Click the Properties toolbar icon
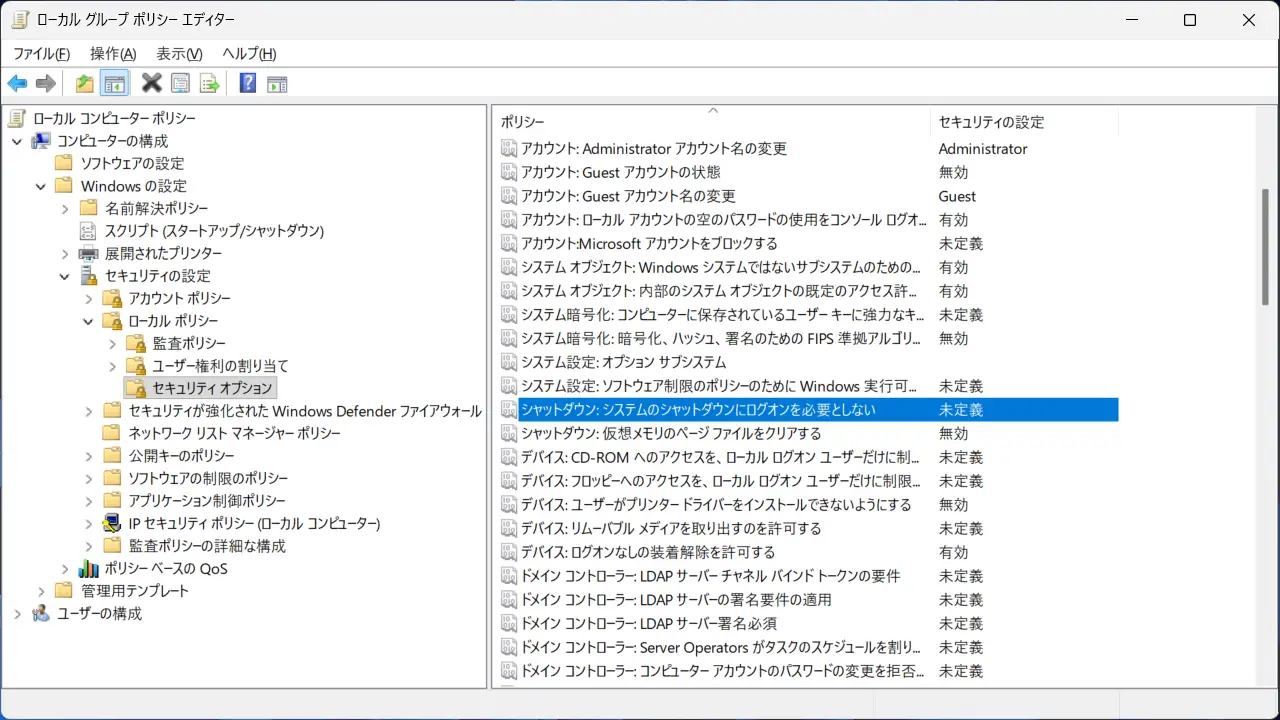 [180, 84]
